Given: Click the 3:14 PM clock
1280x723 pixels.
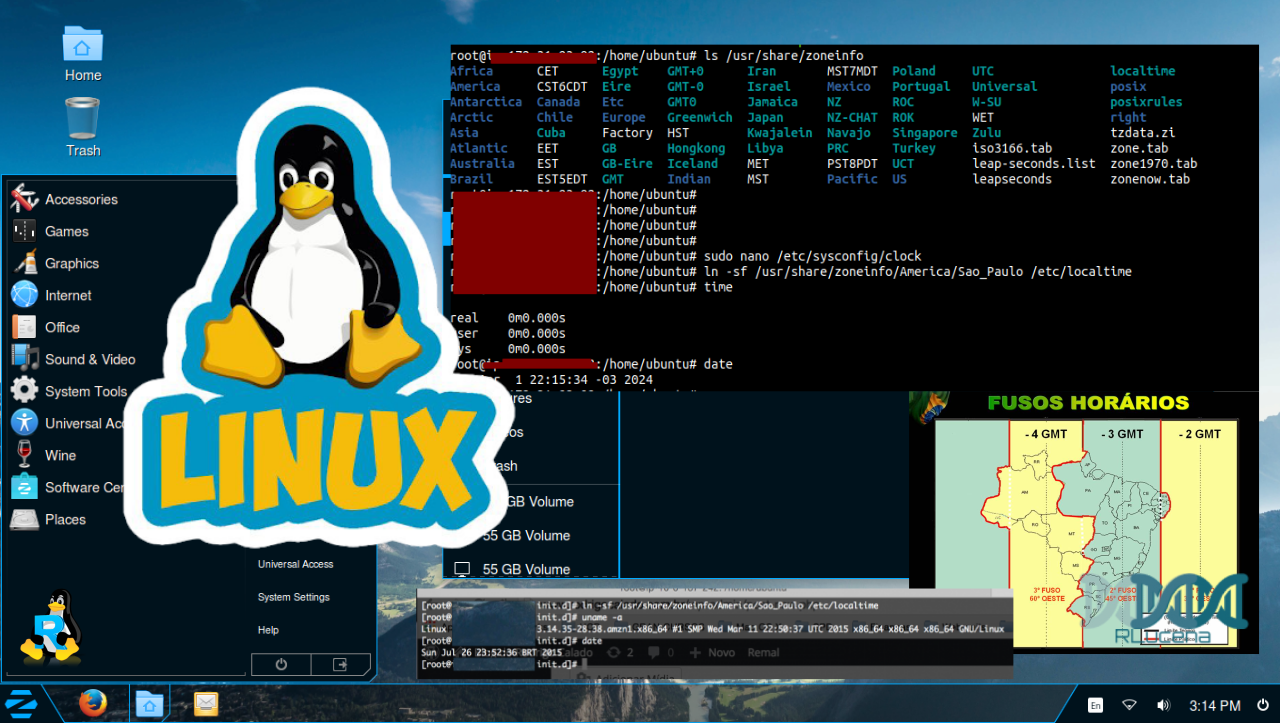Looking at the screenshot, I should tap(1215, 705).
